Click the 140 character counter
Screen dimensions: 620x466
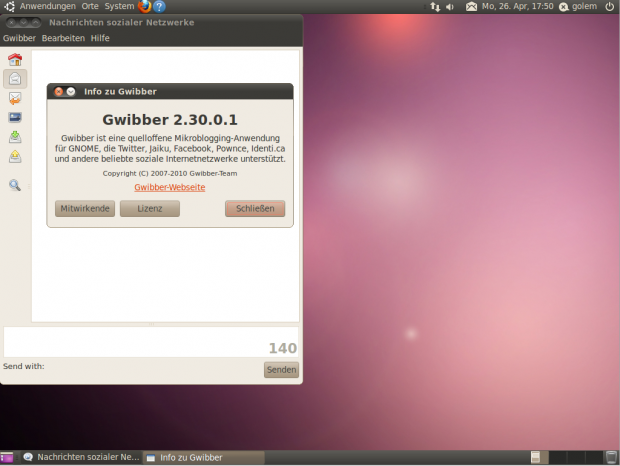283,348
